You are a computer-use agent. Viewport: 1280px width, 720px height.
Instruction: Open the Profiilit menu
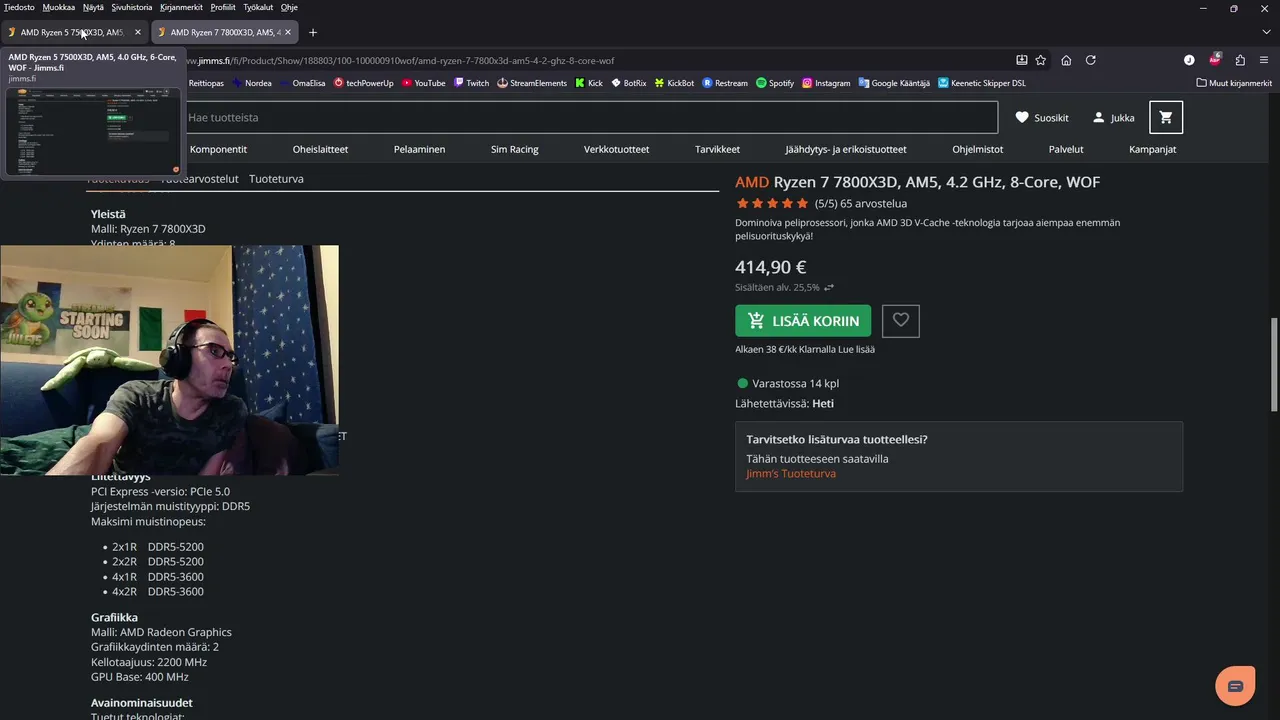coord(223,7)
